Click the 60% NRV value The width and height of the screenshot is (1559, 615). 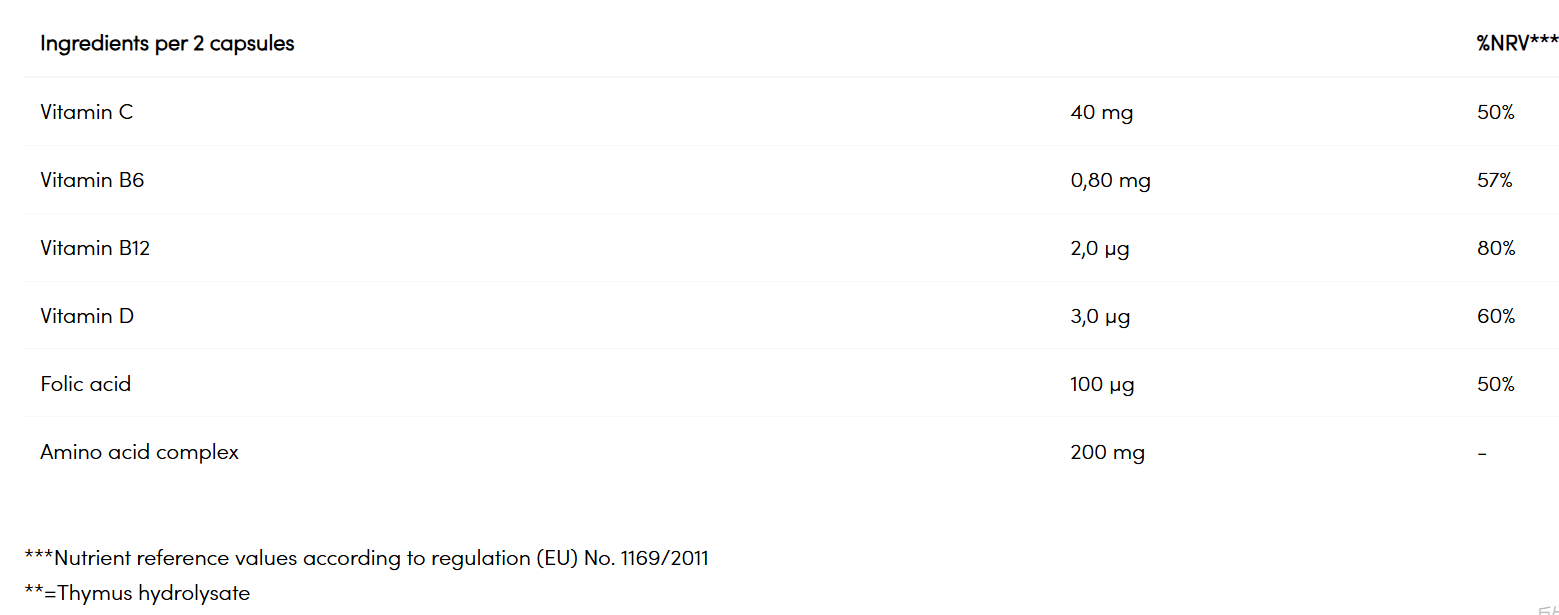pos(1496,316)
